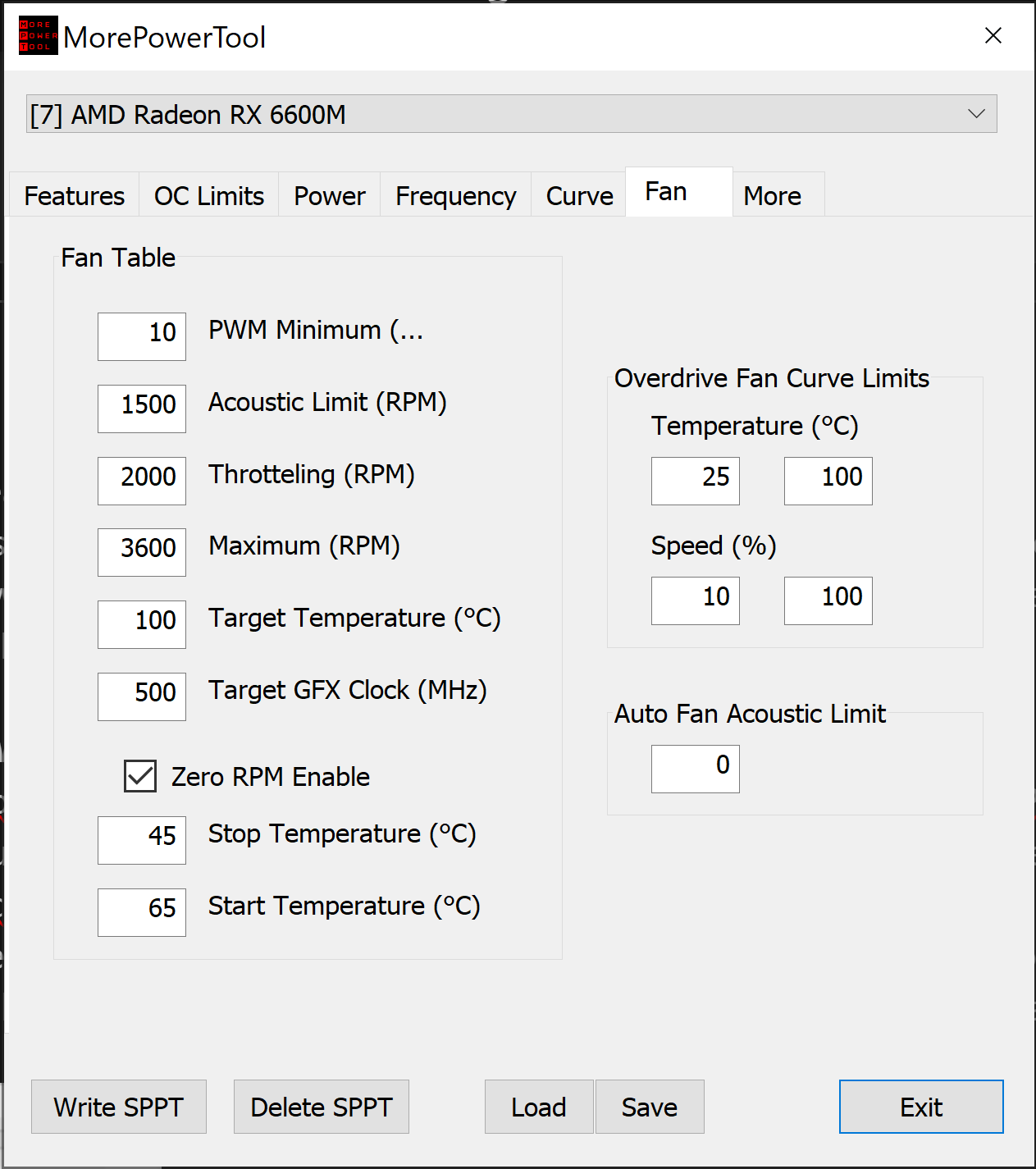1036x1169 pixels.
Task: Click the Save button
Action: [x=650, y=1107]
